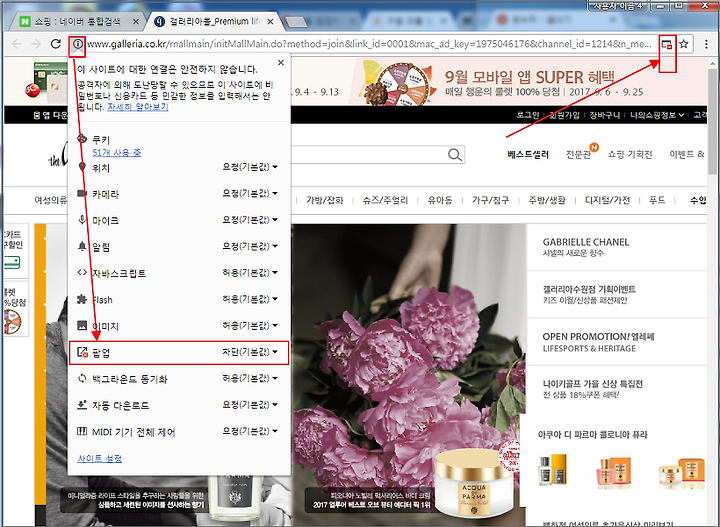Select 유아동 category
This screenshot has width=720, height=527.
pos(440,200)
